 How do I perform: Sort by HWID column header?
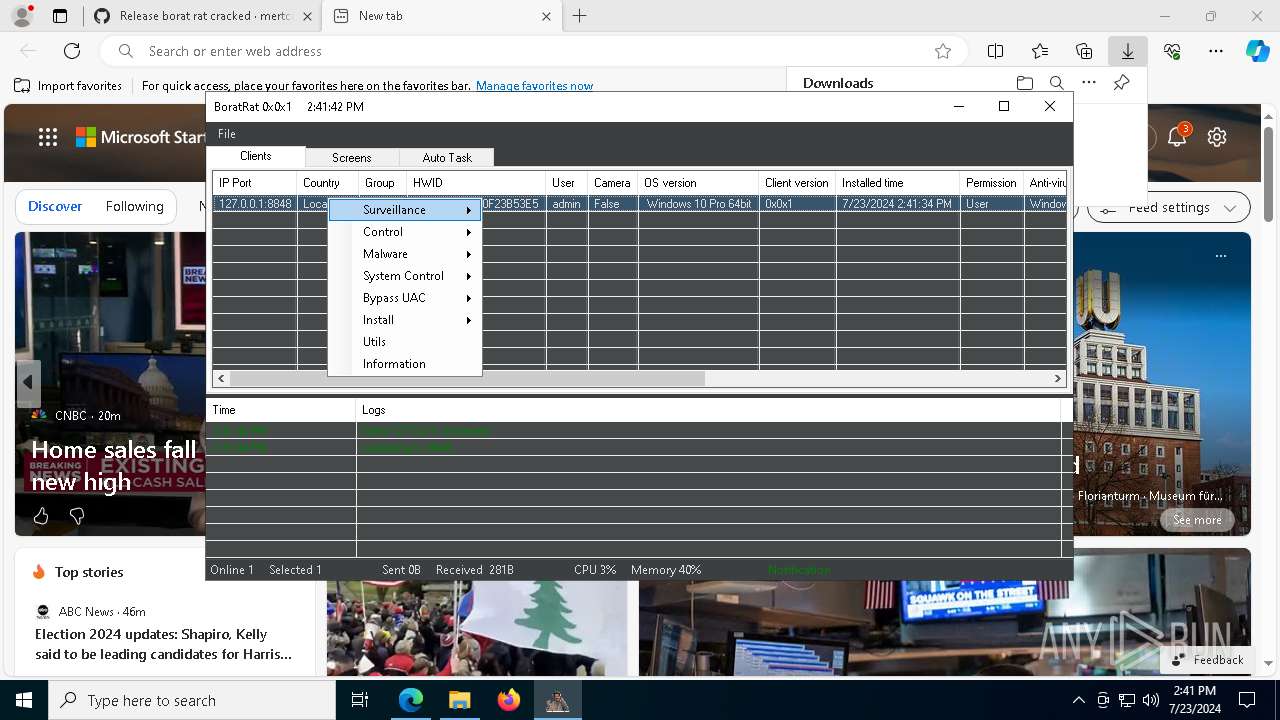(476, 183)
